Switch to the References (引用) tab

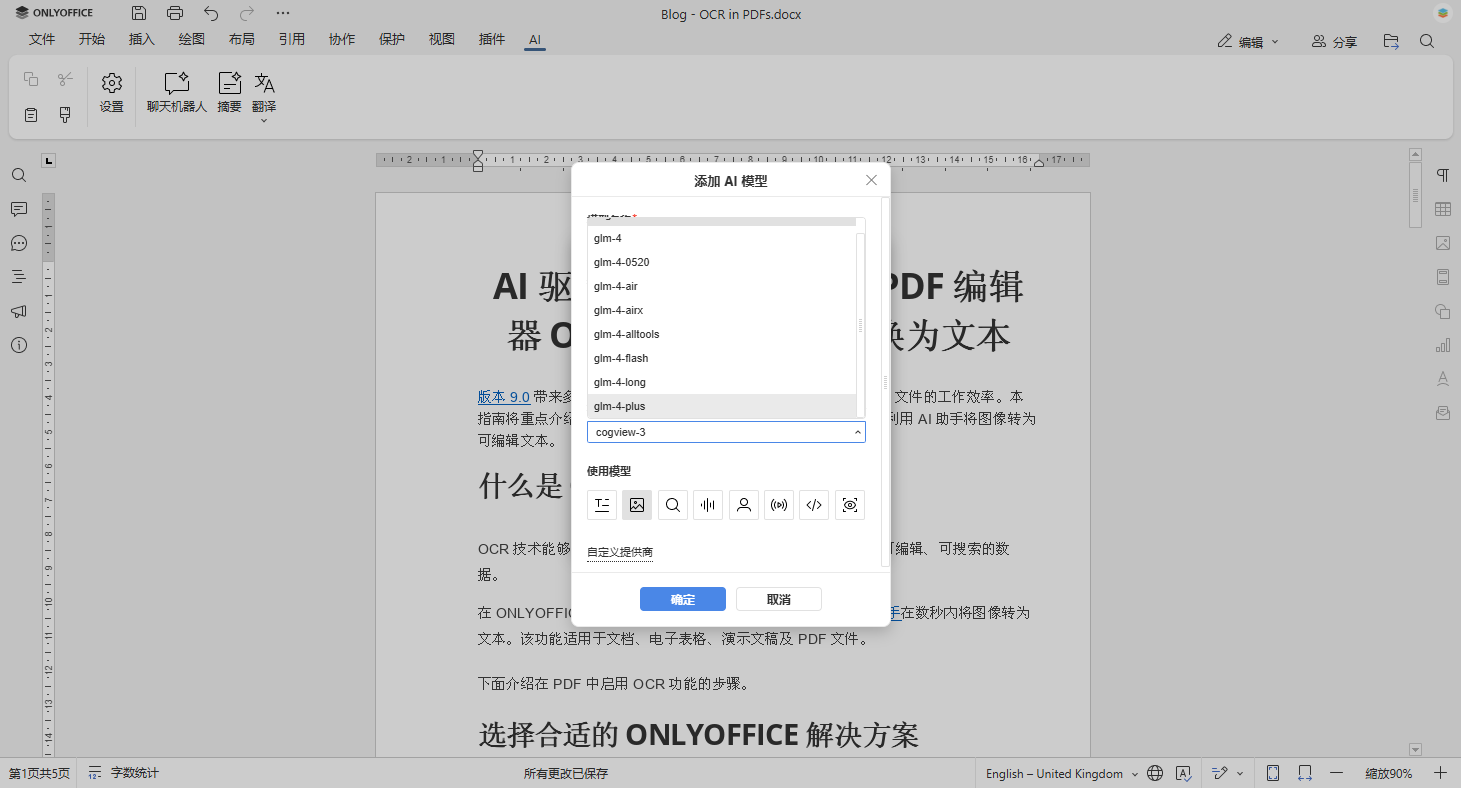pyautogui.click(x=292, y=39)
